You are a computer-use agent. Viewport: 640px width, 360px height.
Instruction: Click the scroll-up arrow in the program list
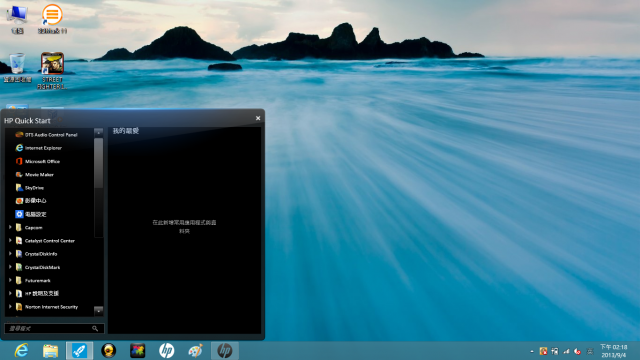click(x=98, y=132)
